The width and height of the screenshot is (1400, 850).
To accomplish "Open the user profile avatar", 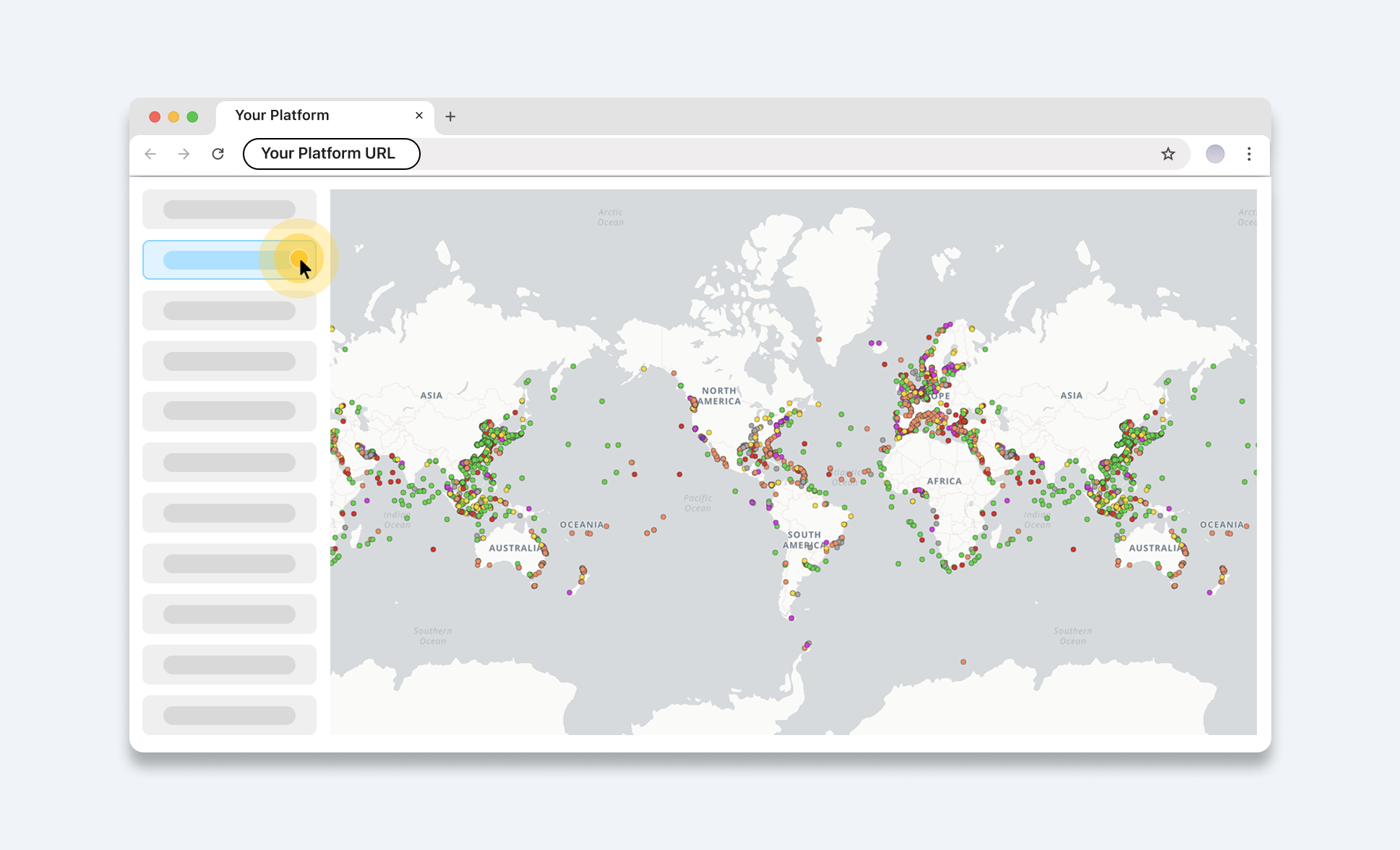I will tap(1215, 154).
